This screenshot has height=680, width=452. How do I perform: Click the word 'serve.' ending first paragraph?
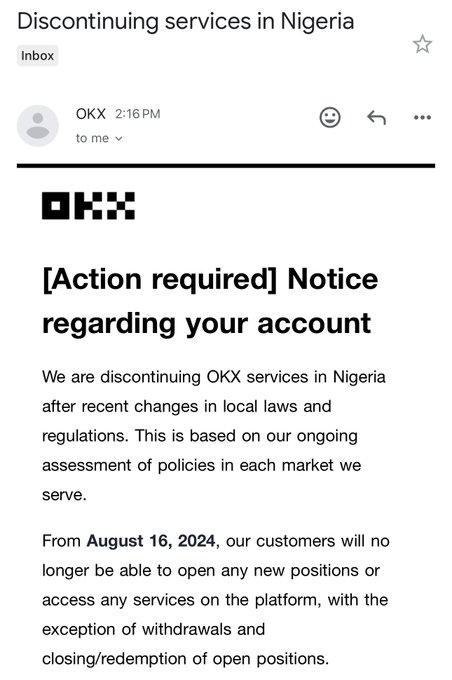[64, 495]
